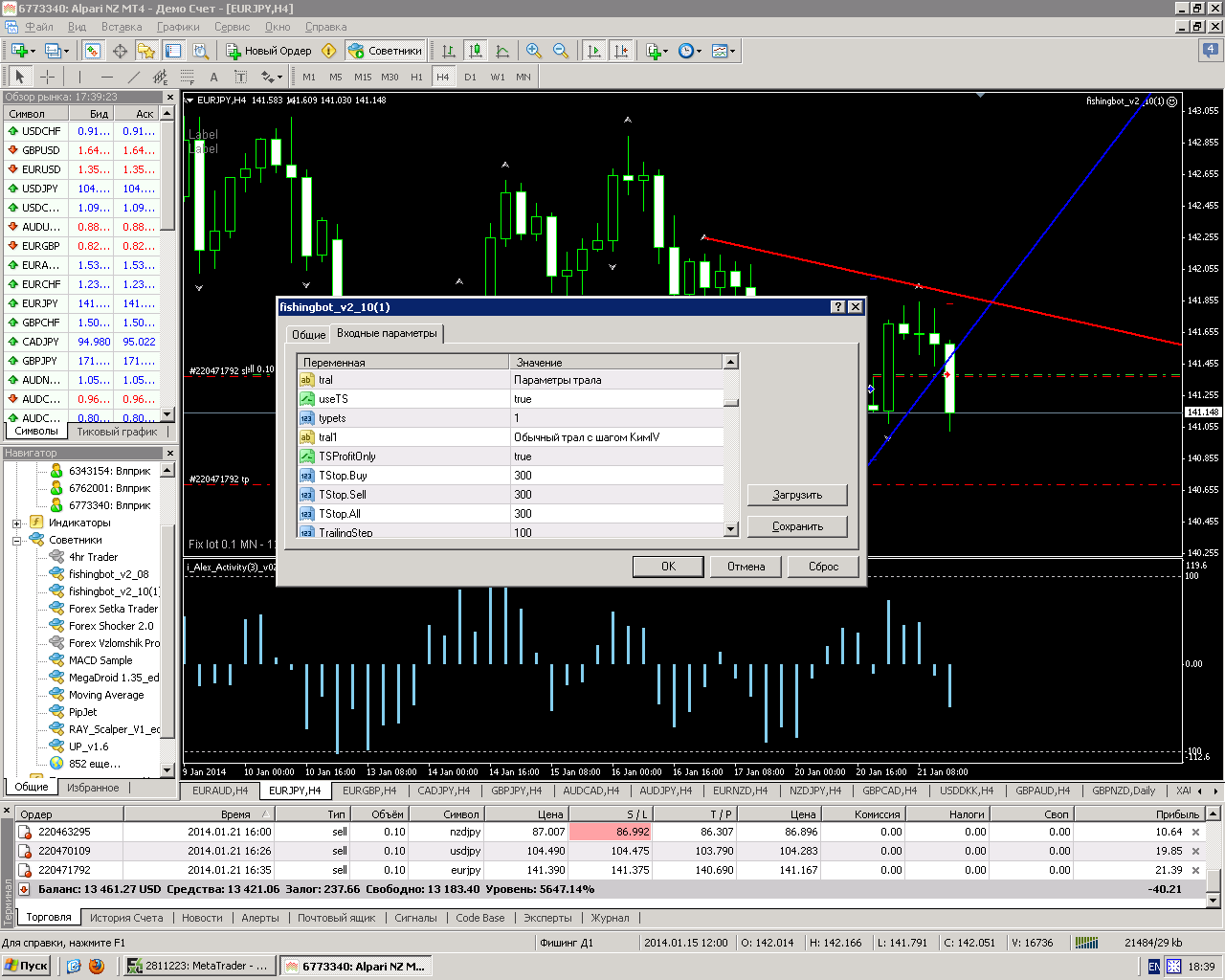Select the horizontal line drawing tool

106,77
